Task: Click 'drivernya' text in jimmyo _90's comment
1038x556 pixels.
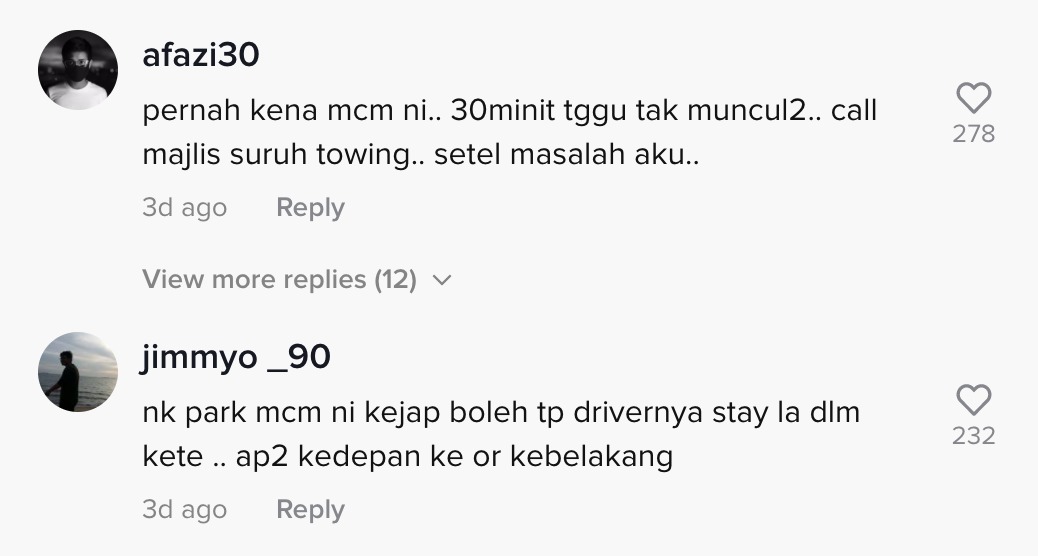Action: (637, 414)
